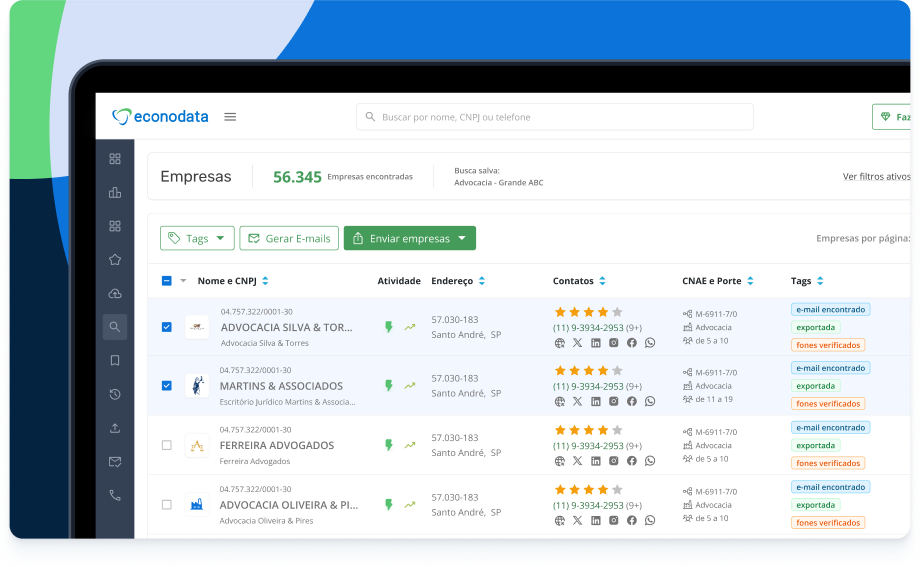
Task: Click exportada tag in Martins & Associados row
Action: (x=816, y=386)
